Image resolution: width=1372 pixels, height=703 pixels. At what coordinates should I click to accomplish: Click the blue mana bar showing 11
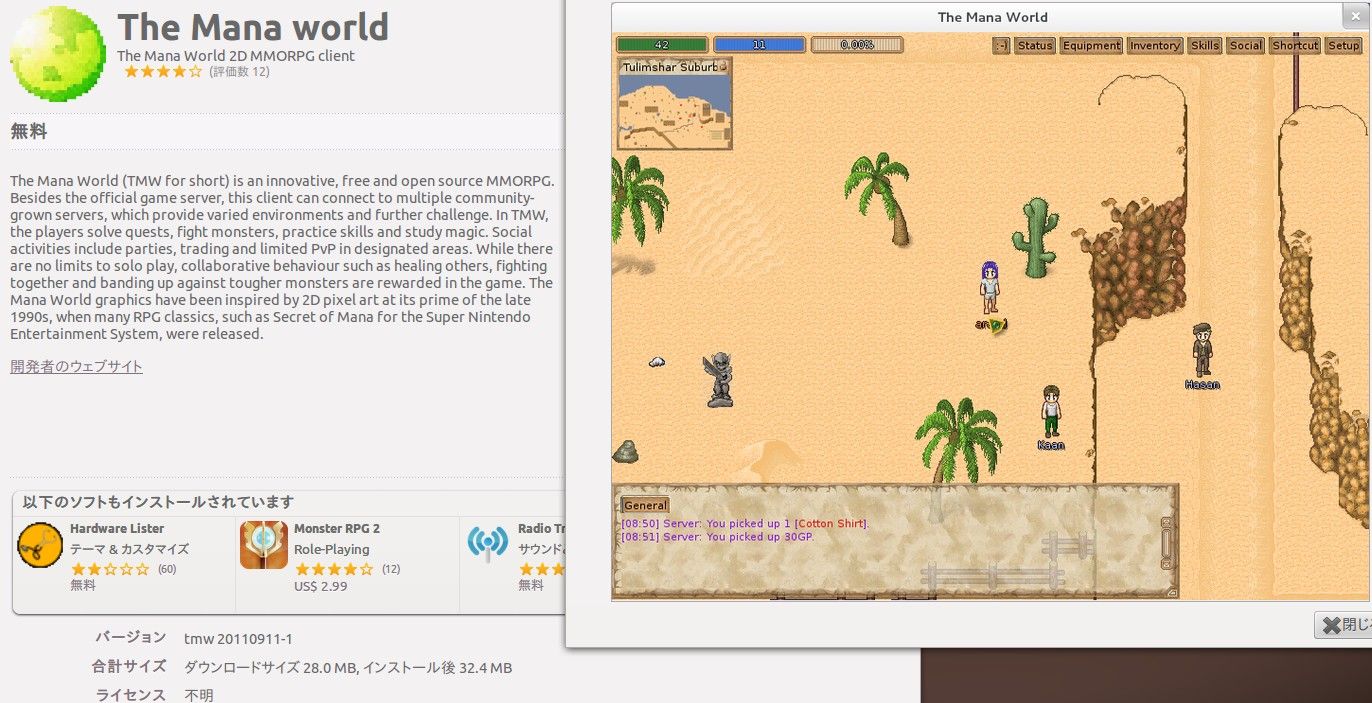point(759,45)
